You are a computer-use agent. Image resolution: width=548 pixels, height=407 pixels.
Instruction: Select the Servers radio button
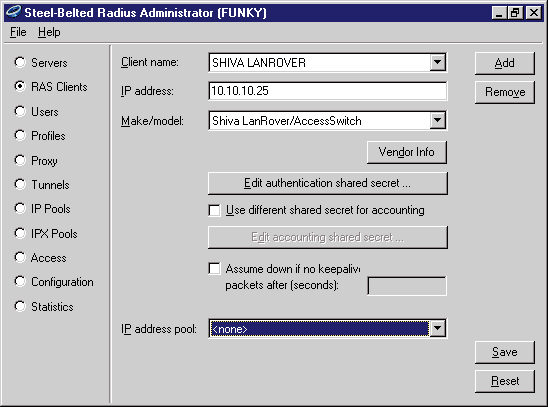20,62
